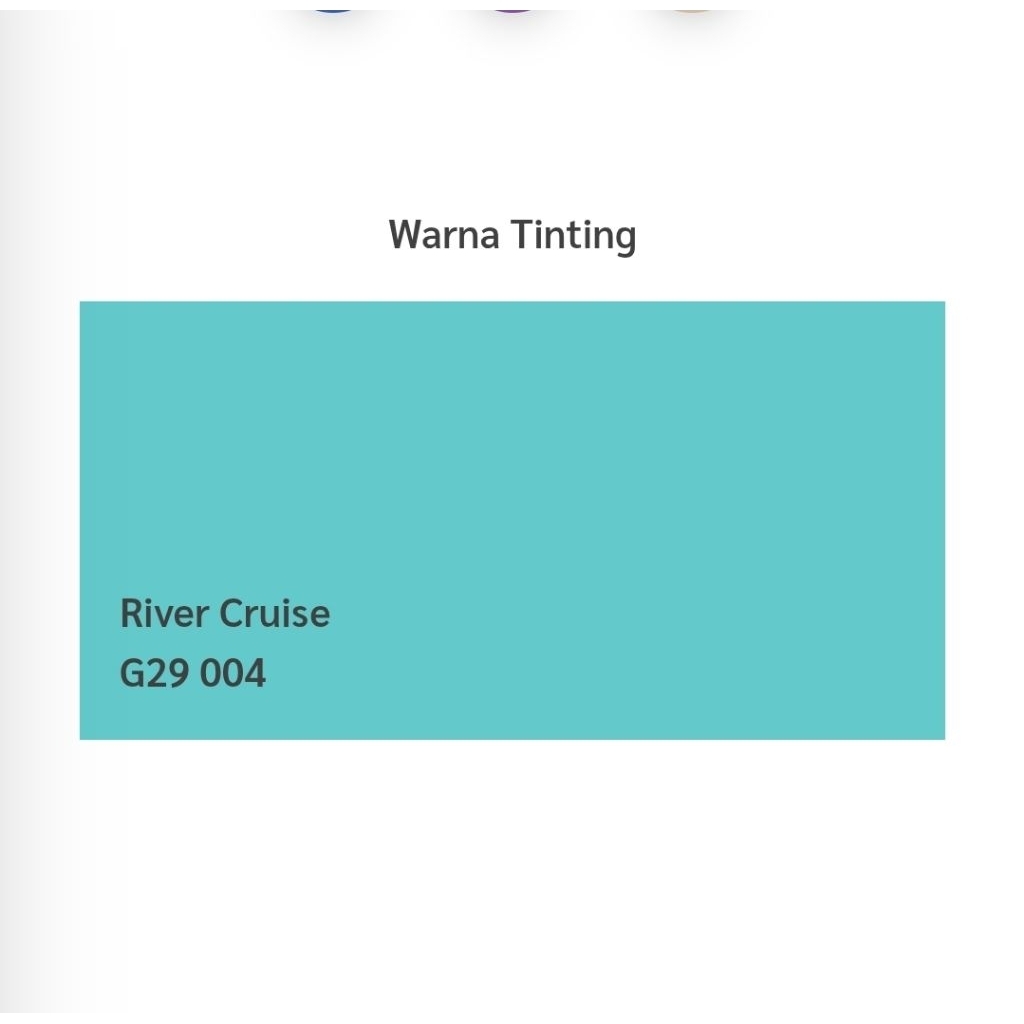This screenshot has height=1024, width=1024.
Task: Click the G29 004 color code
Action: click(x=193, y=673)
